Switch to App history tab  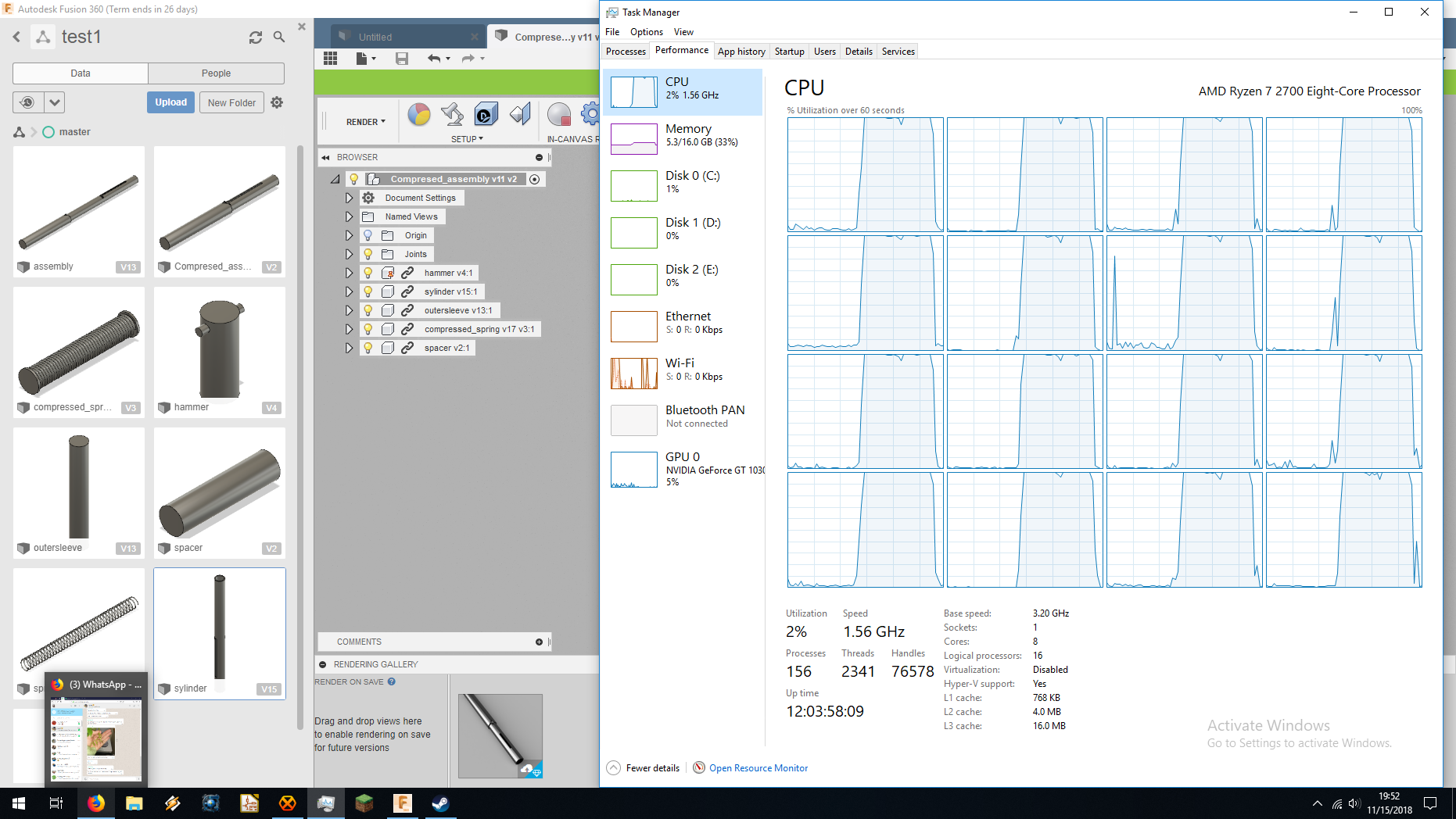click(x=741, y=52)
